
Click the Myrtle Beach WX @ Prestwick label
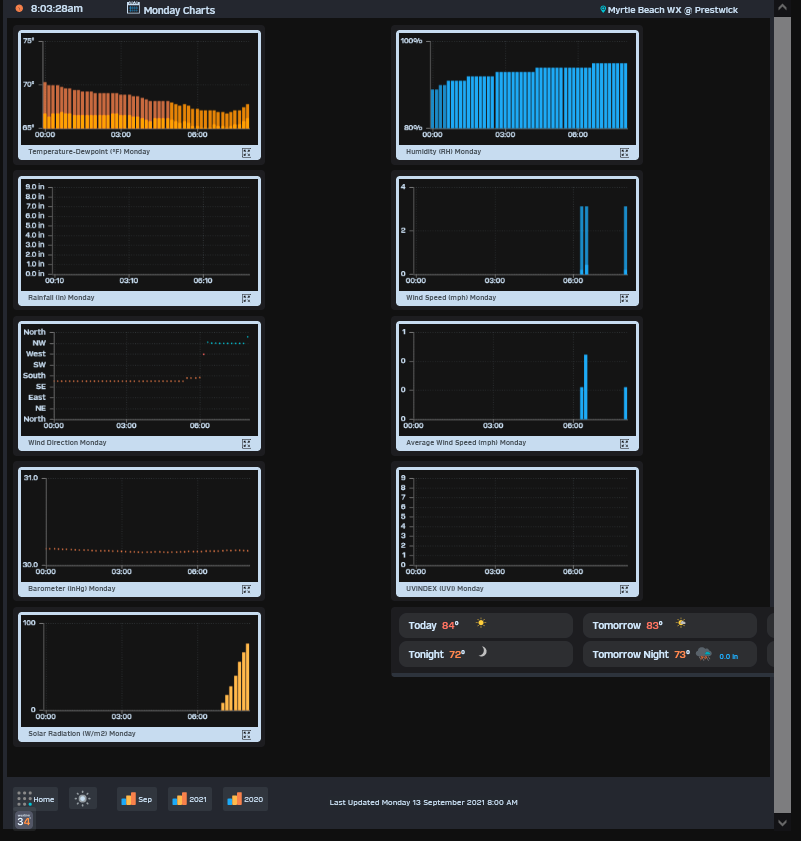pyautogui.click(x=673, y=10)
